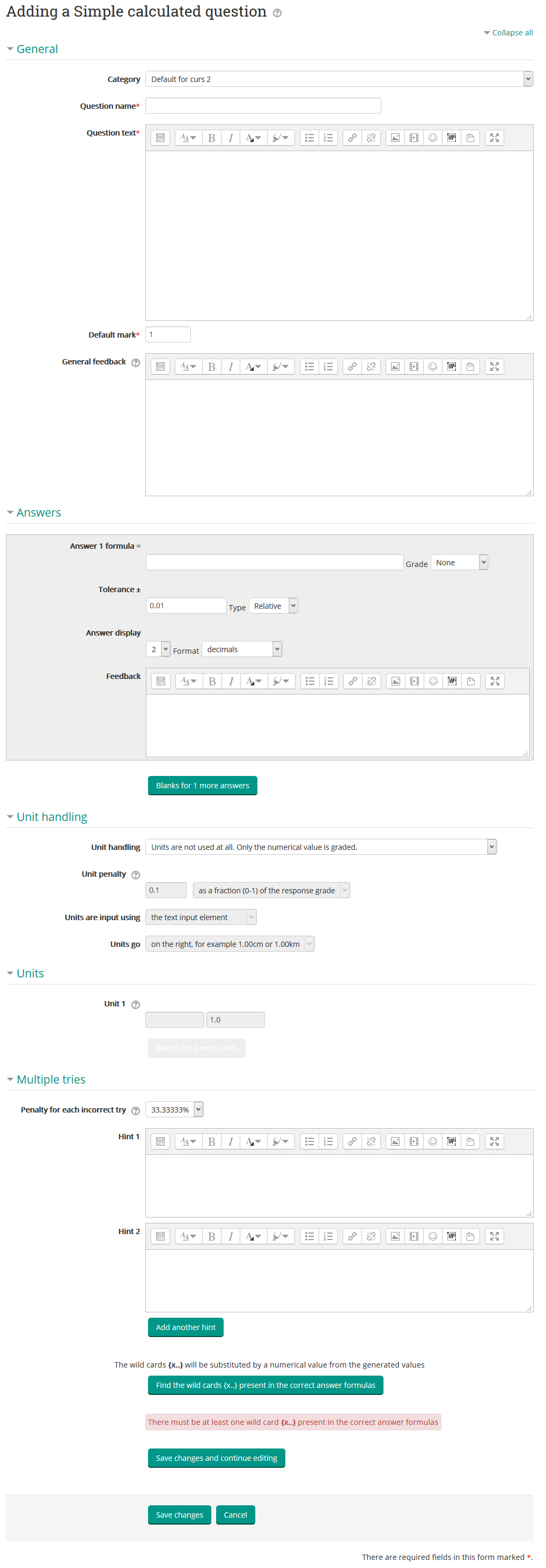This screenshot has height=1568, width=546.
Task: Manage embedded files in Hint 2 editor
Action: [470, 1236]
